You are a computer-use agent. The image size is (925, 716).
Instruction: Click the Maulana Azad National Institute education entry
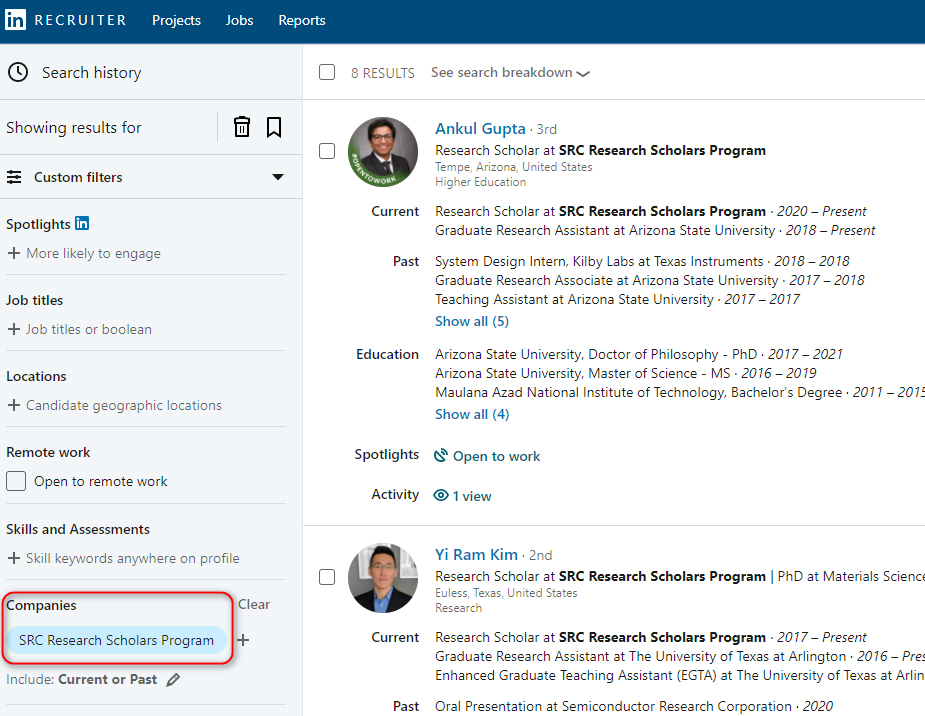click(680, 392)
